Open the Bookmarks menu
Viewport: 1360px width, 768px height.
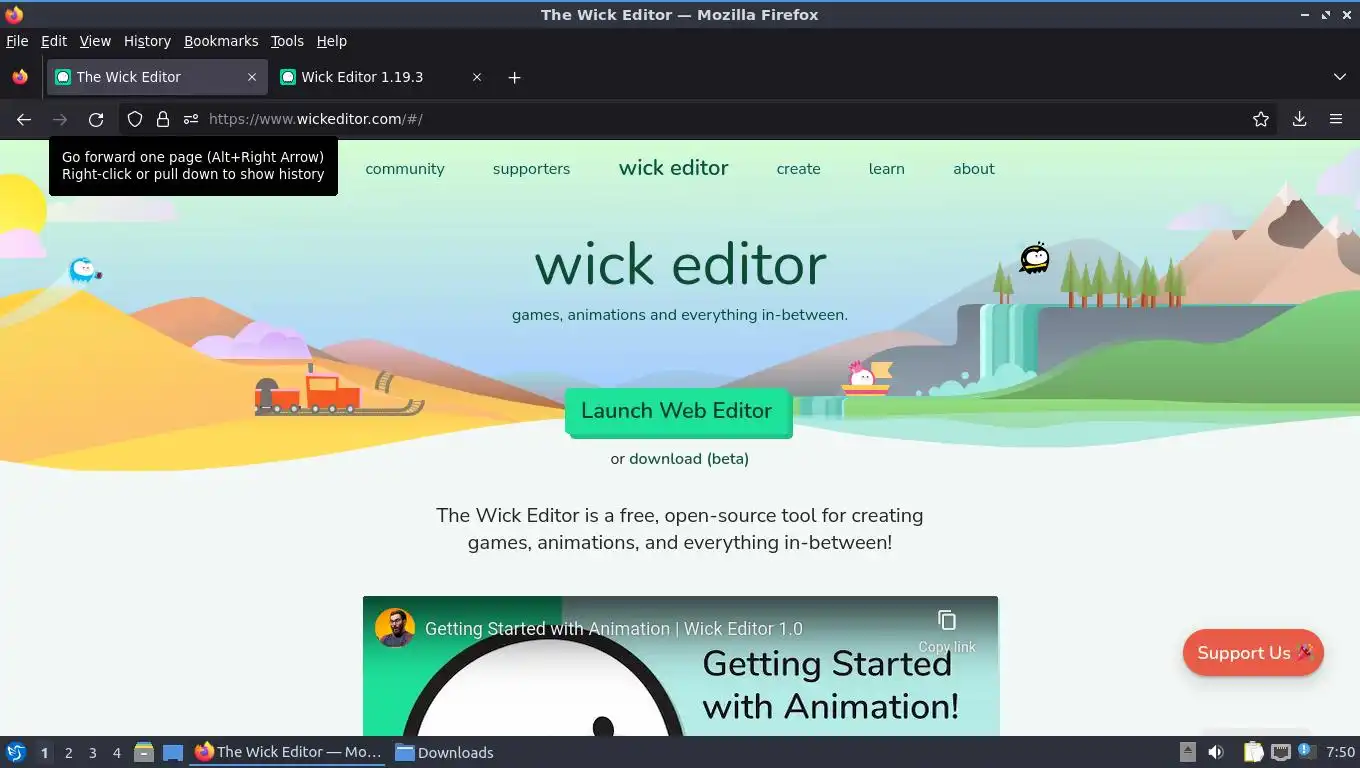(221, 41)
